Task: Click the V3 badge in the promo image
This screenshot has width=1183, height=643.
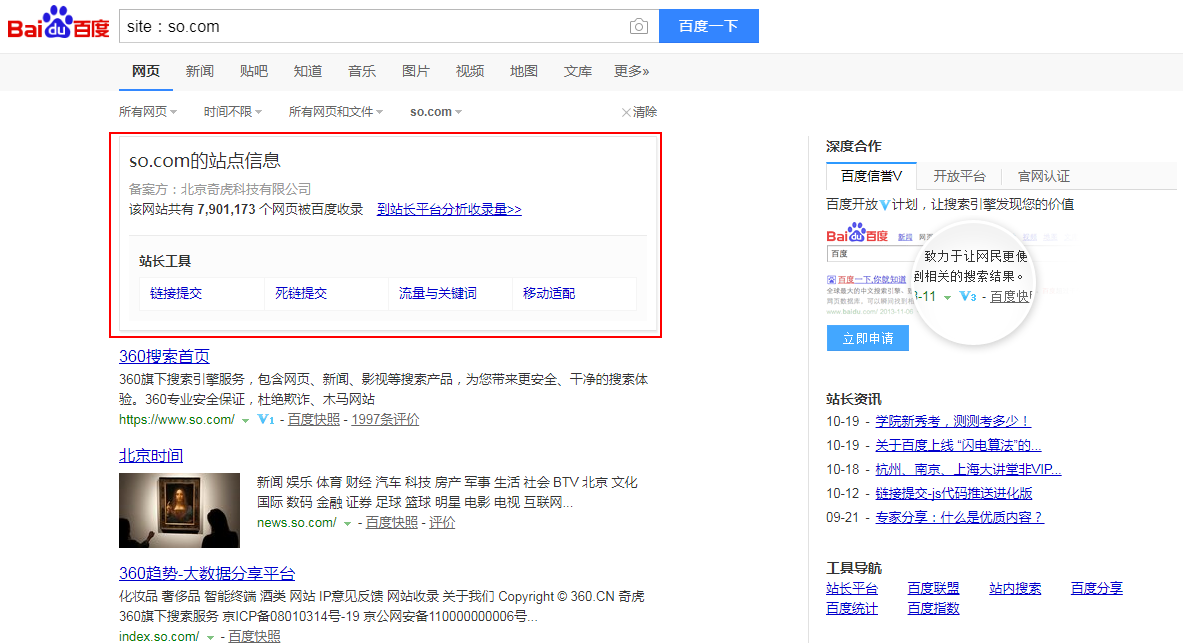Action: (x=968, y=297)
